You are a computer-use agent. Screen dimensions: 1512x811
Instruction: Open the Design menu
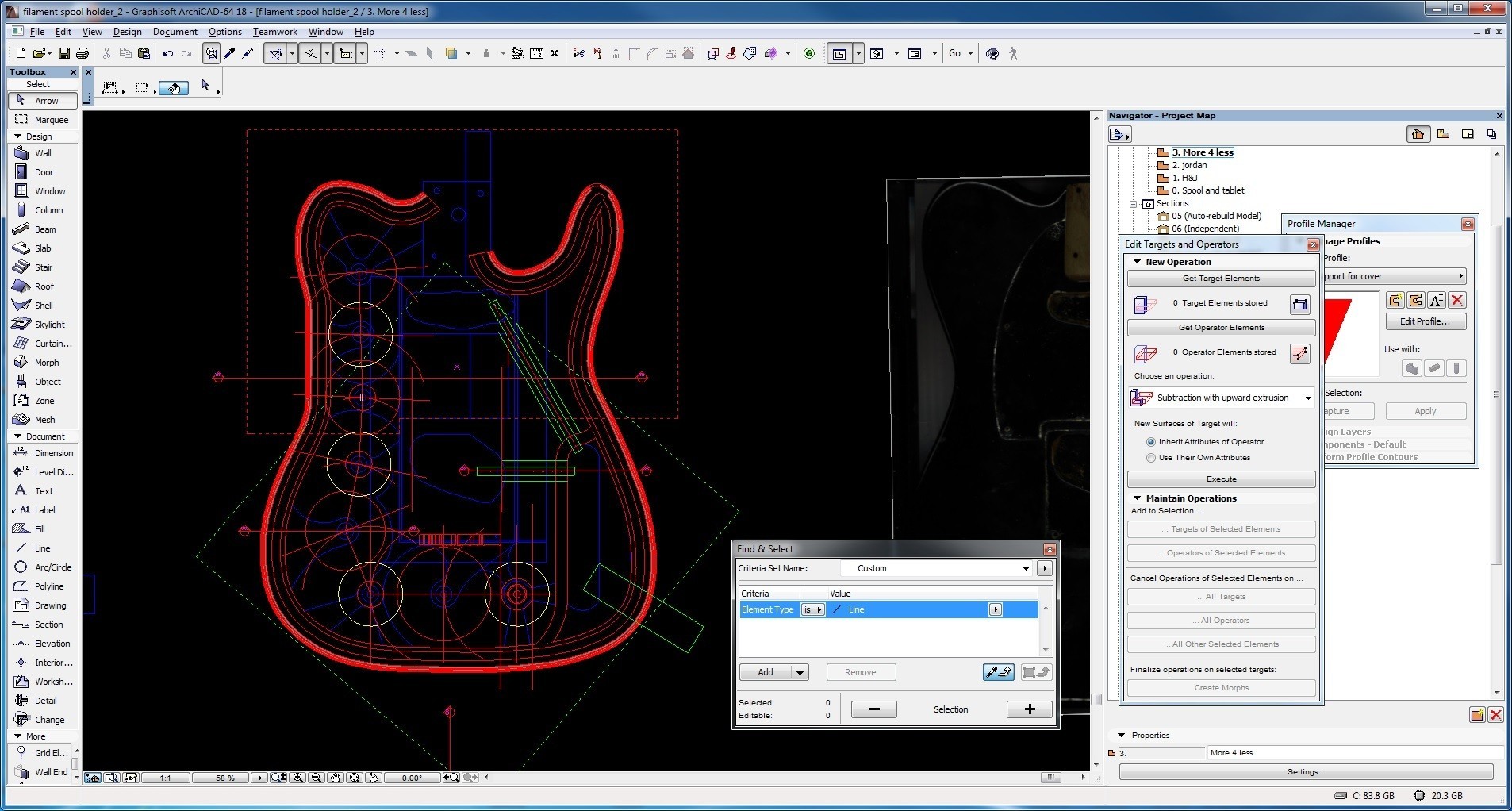coord(127,32)
